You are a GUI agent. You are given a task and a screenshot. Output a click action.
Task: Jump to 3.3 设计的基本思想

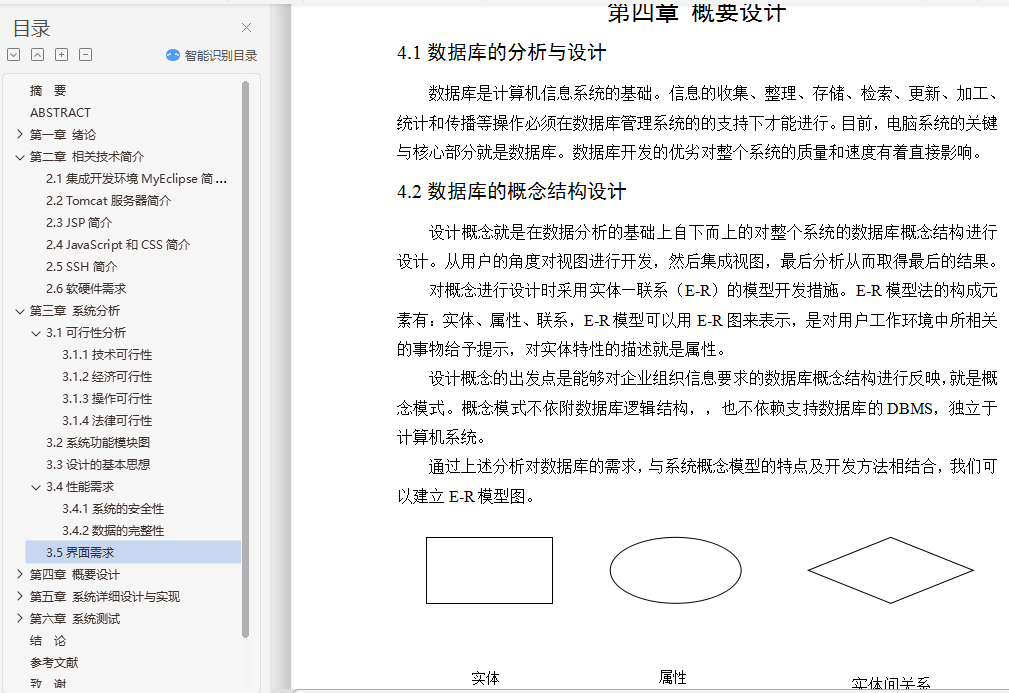[x=98, y=465]
